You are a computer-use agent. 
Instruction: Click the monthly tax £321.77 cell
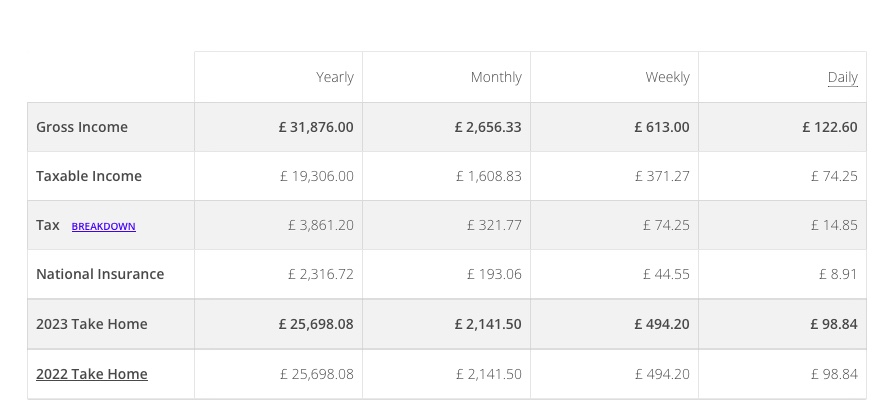(x=494, y=225)
